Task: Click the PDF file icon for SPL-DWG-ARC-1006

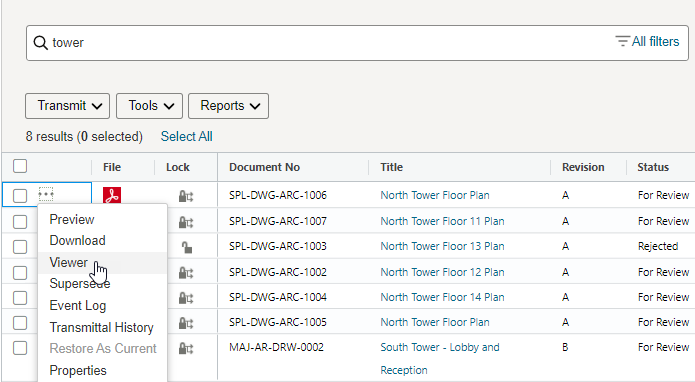Action: point(112,195)
